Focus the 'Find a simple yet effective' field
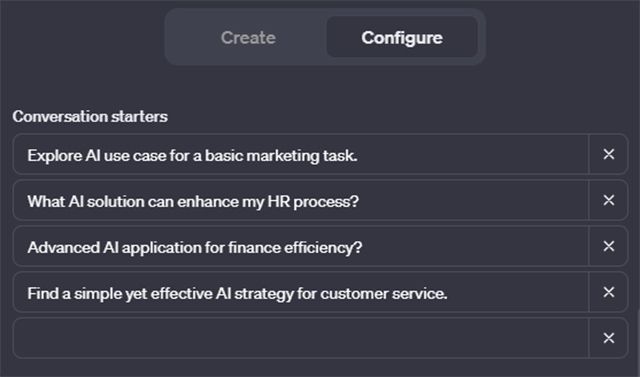640x377 pixels. pos(301,293)
